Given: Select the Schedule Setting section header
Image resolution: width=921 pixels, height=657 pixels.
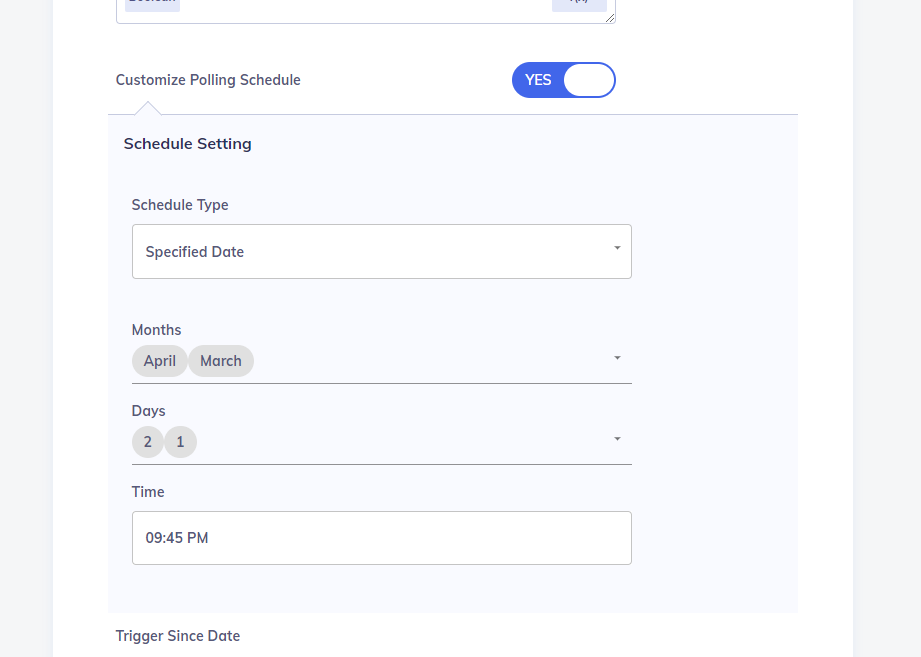Looking at the screenshot, I should [187, 143].
